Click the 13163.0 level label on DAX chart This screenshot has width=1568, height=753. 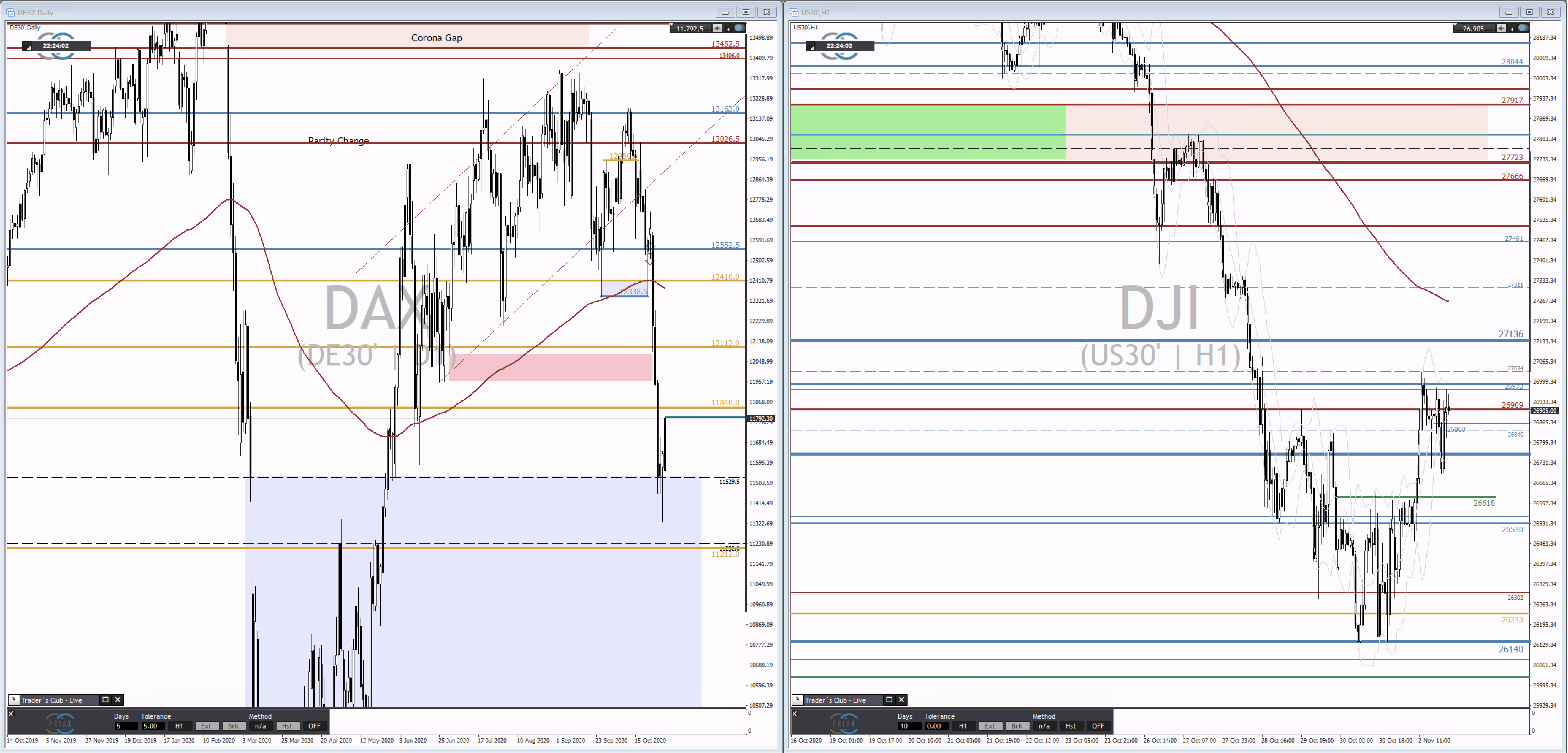[x=725, y=109]
